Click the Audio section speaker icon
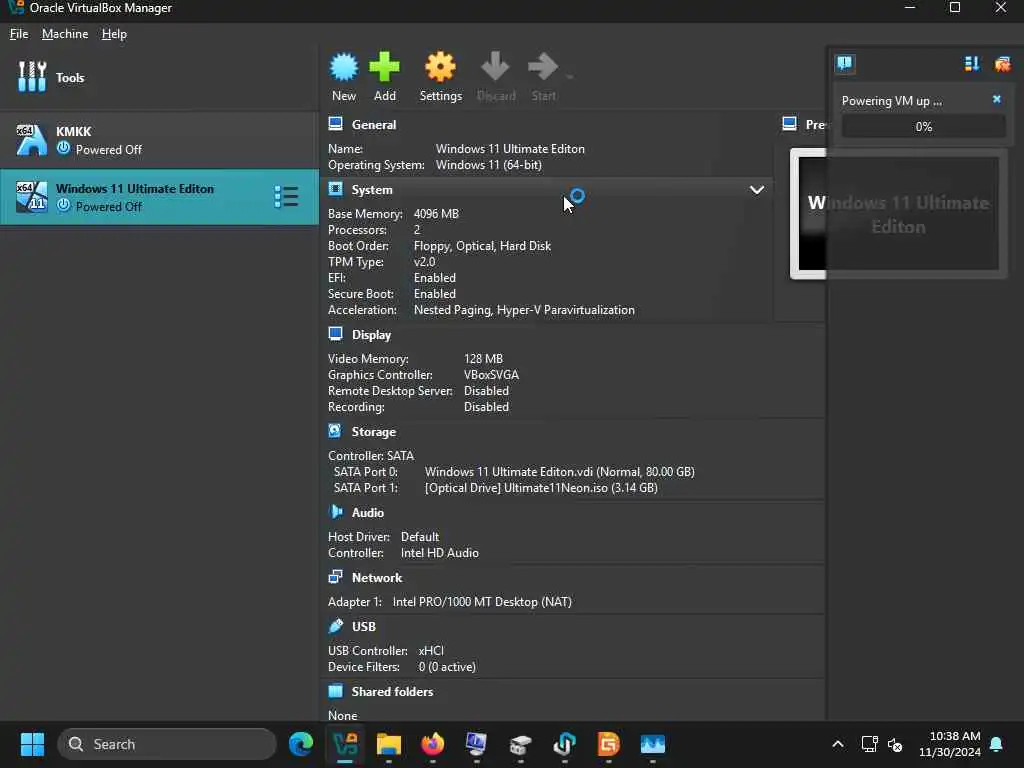The height and width of the screenshot is (768, 1024). pos(336,512)
